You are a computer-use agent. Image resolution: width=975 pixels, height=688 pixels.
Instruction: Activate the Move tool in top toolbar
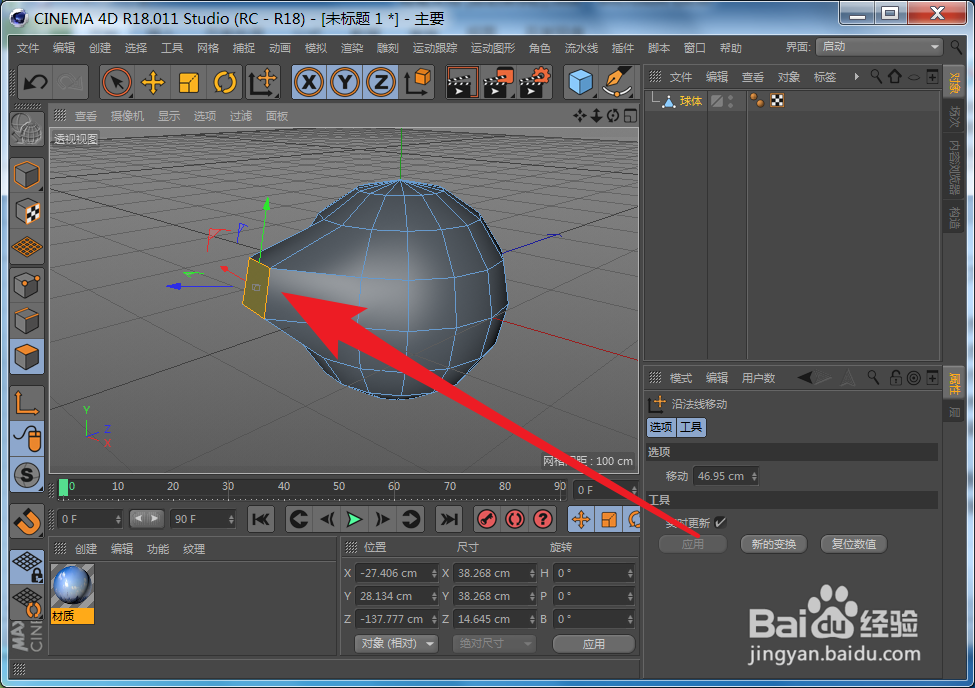pyautogui.click(x=152, y=82)
